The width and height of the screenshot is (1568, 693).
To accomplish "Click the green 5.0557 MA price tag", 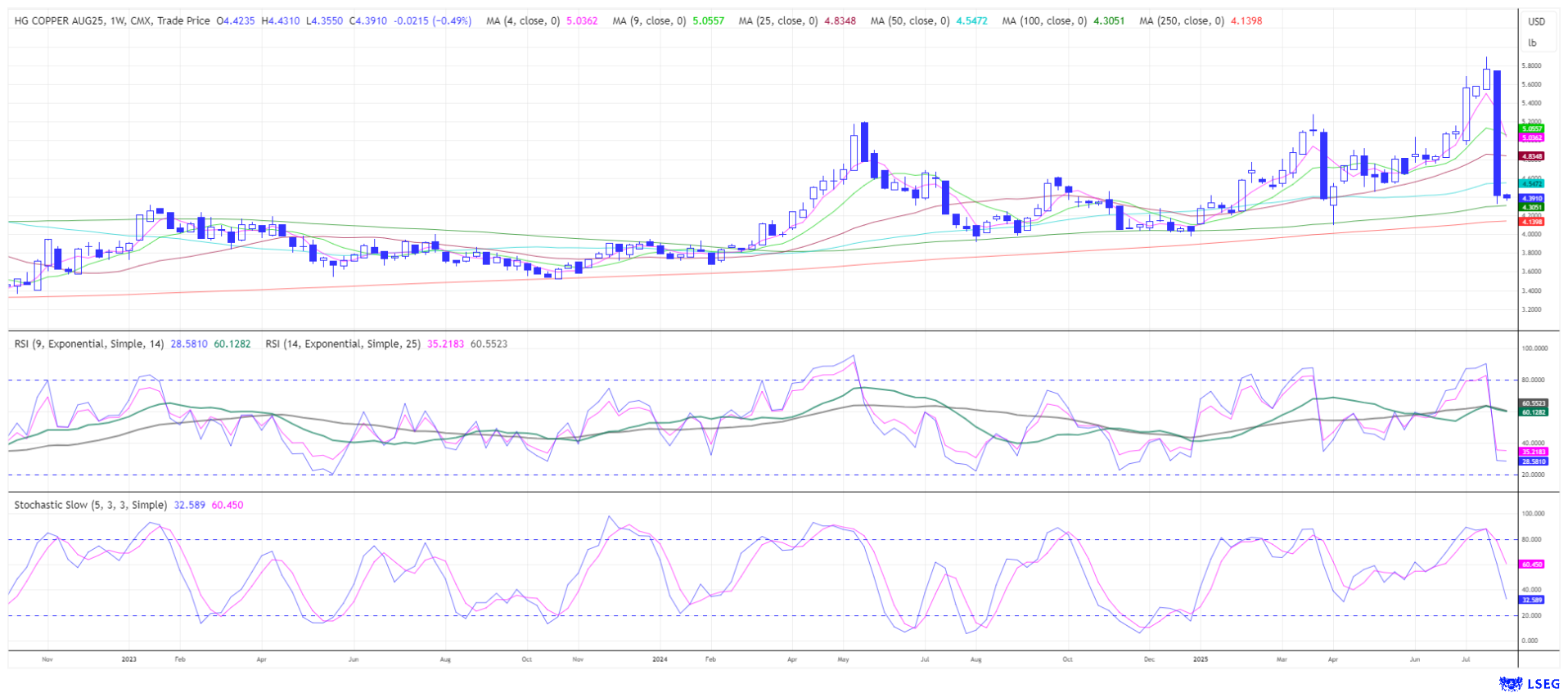I will click(1531, 128).
